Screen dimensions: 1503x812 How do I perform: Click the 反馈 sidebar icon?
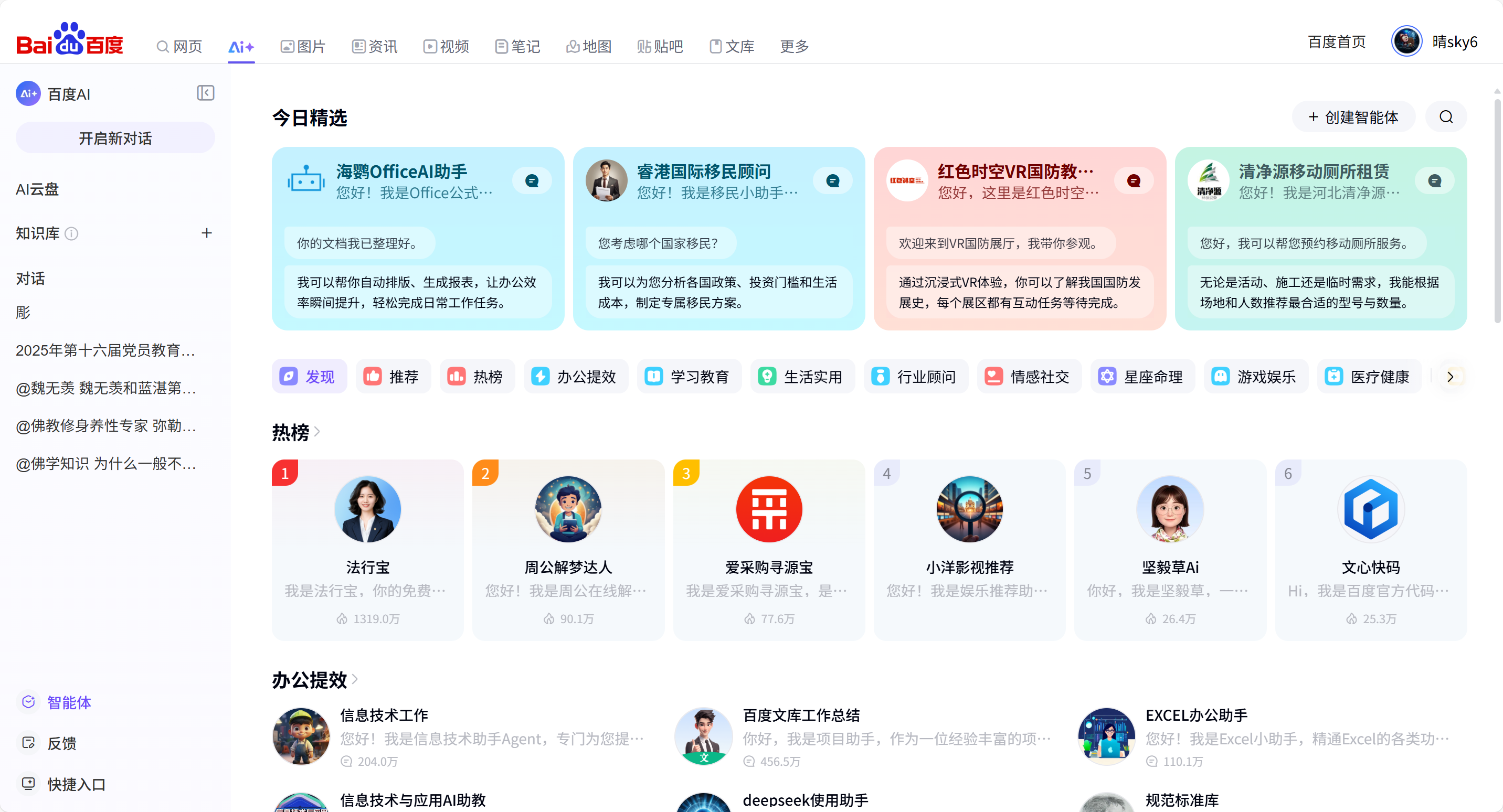pos(28,743)
